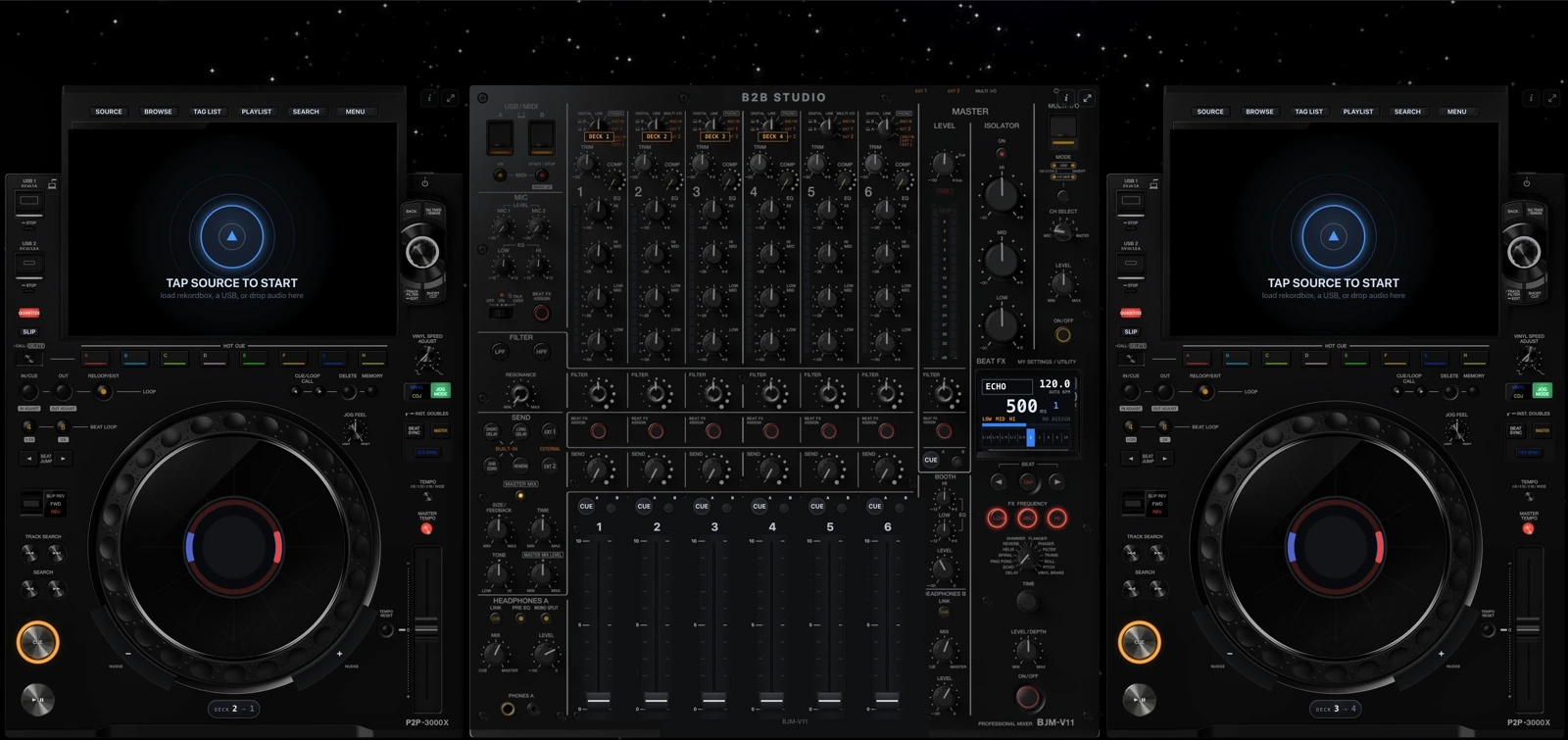Toggle BEAT SYNC on the left deck
This screenshot has height=740, width=1568.
point(416,430)
